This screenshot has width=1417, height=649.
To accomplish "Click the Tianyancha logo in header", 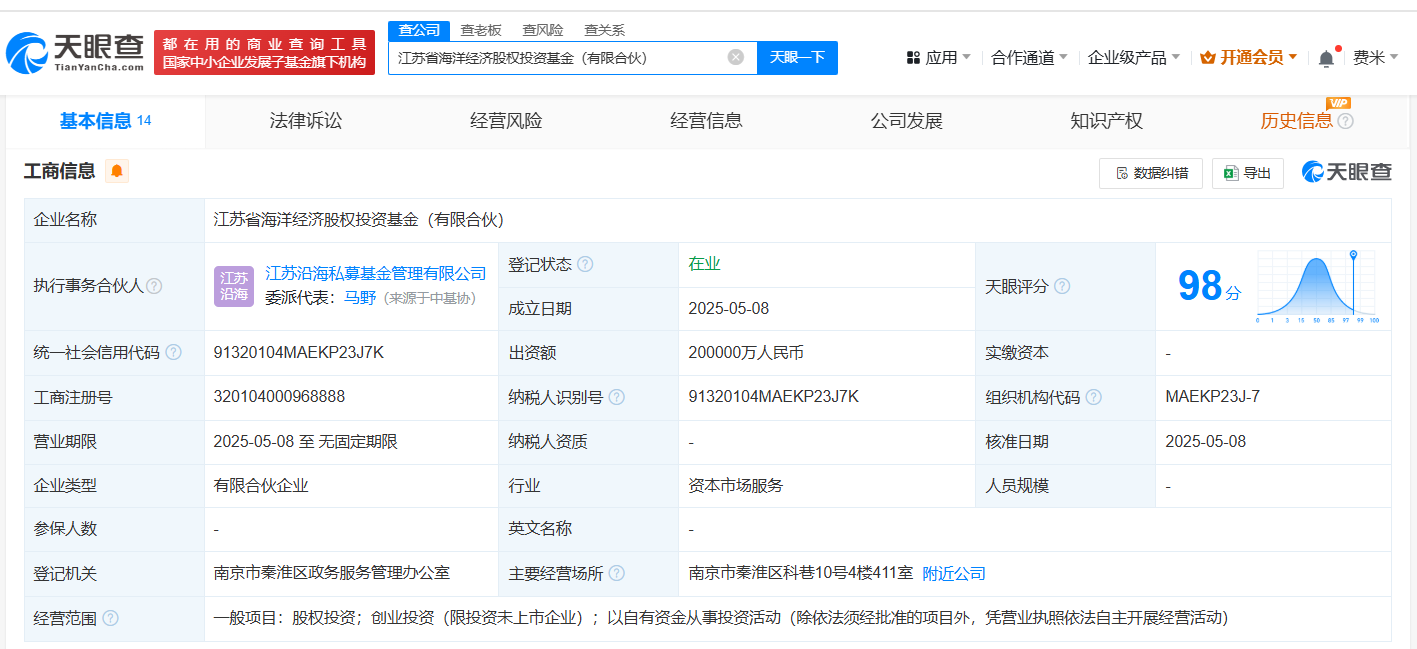I will tap(75, 53).
